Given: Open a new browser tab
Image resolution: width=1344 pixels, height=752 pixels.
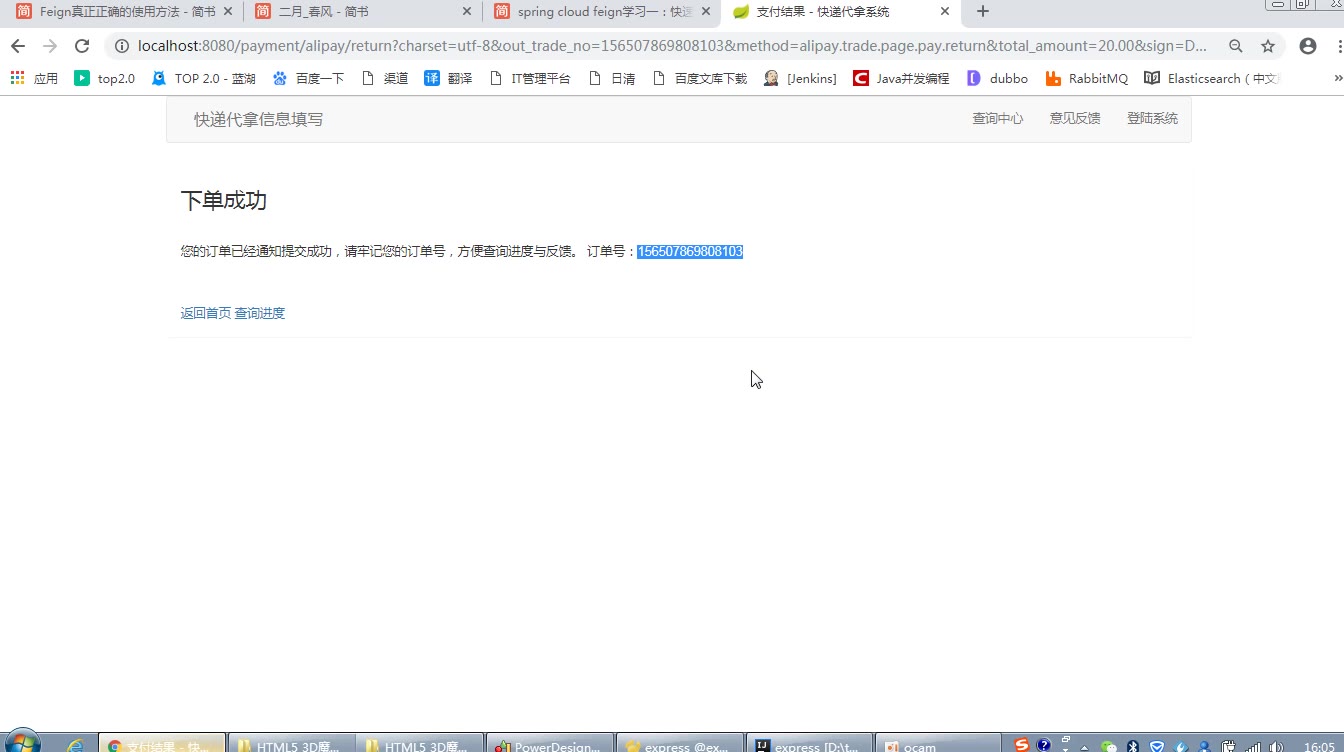Looking at the screenshot, I should click(x=983, y=12).
